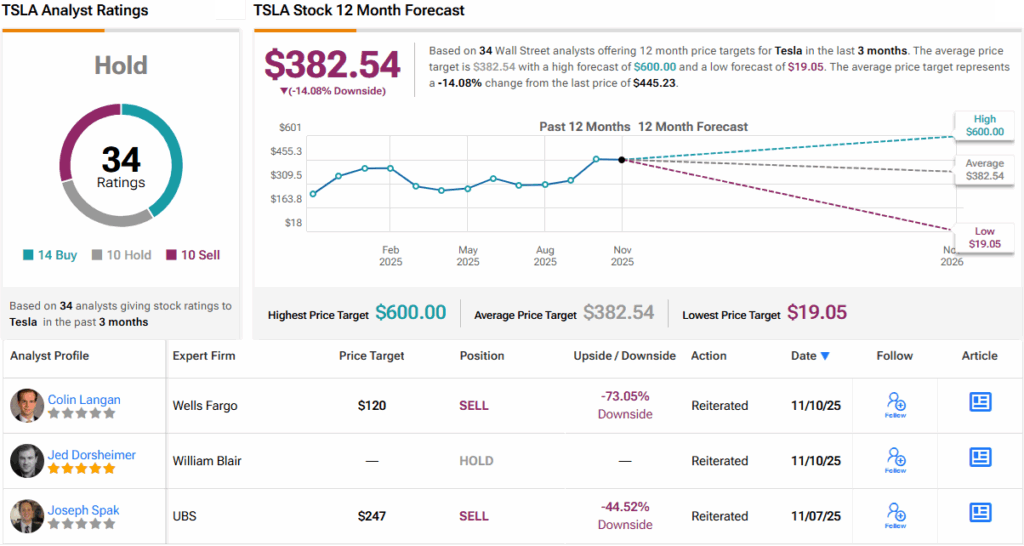Click Joseph Spak's profile photo
1024x546 pixels.
[27, 516]
